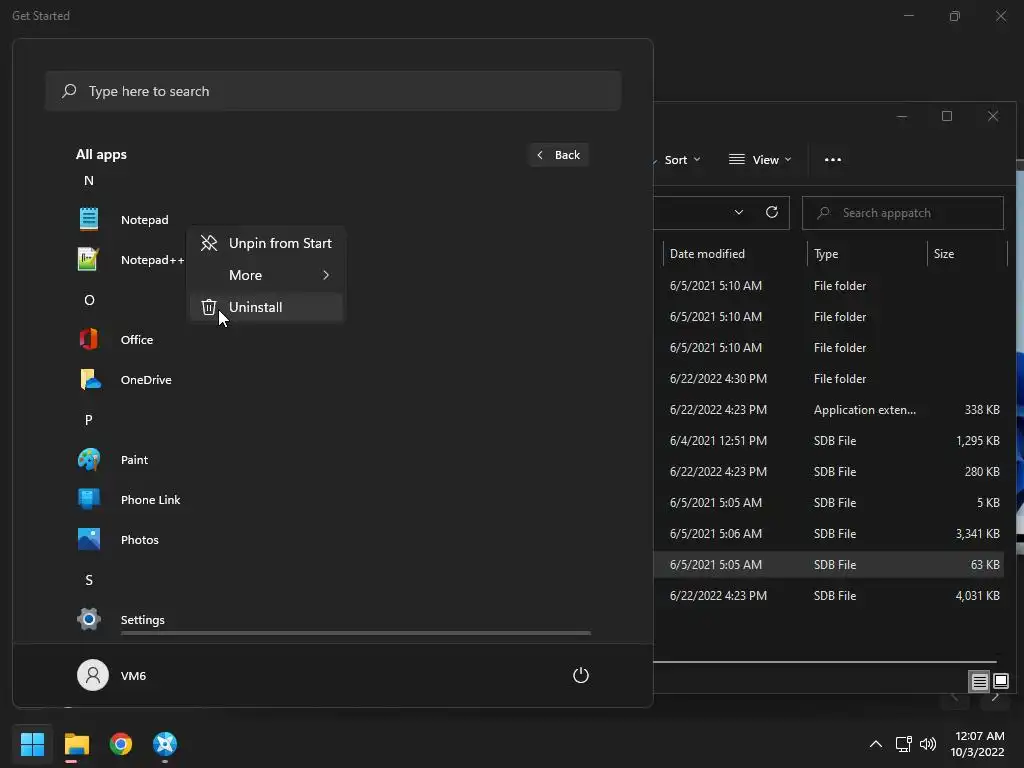Click the Start menu search box

333,91
